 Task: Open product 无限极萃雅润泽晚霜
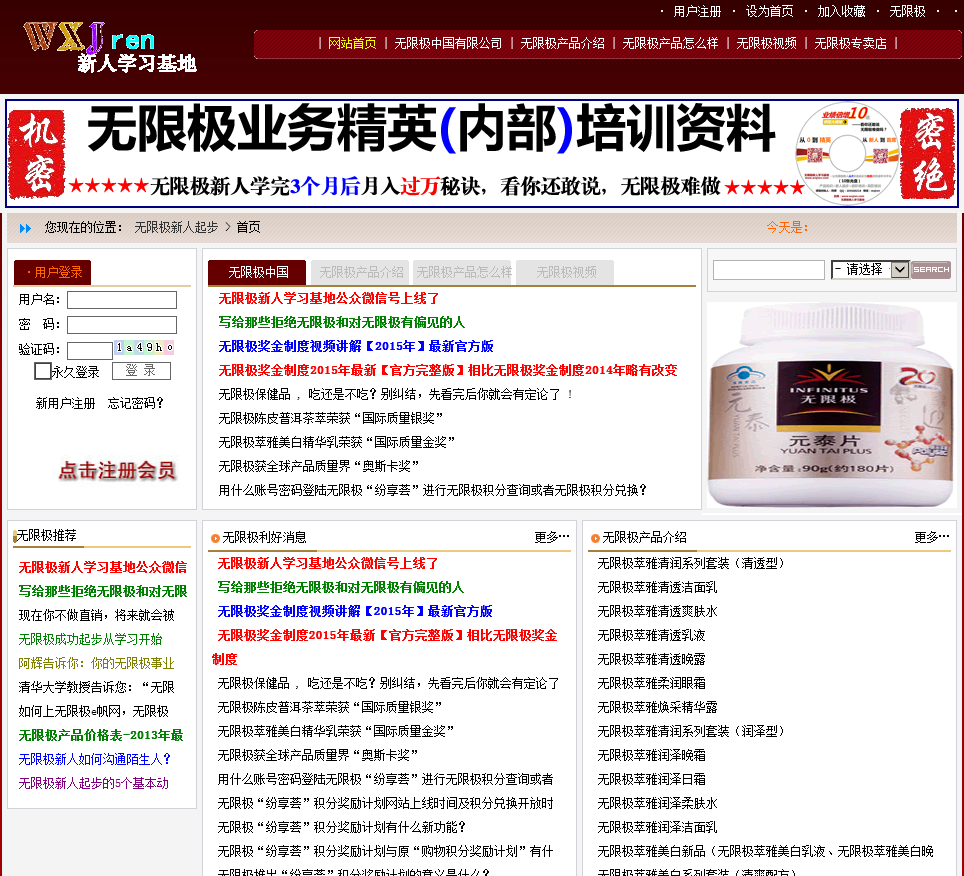[x=651, y=756]
